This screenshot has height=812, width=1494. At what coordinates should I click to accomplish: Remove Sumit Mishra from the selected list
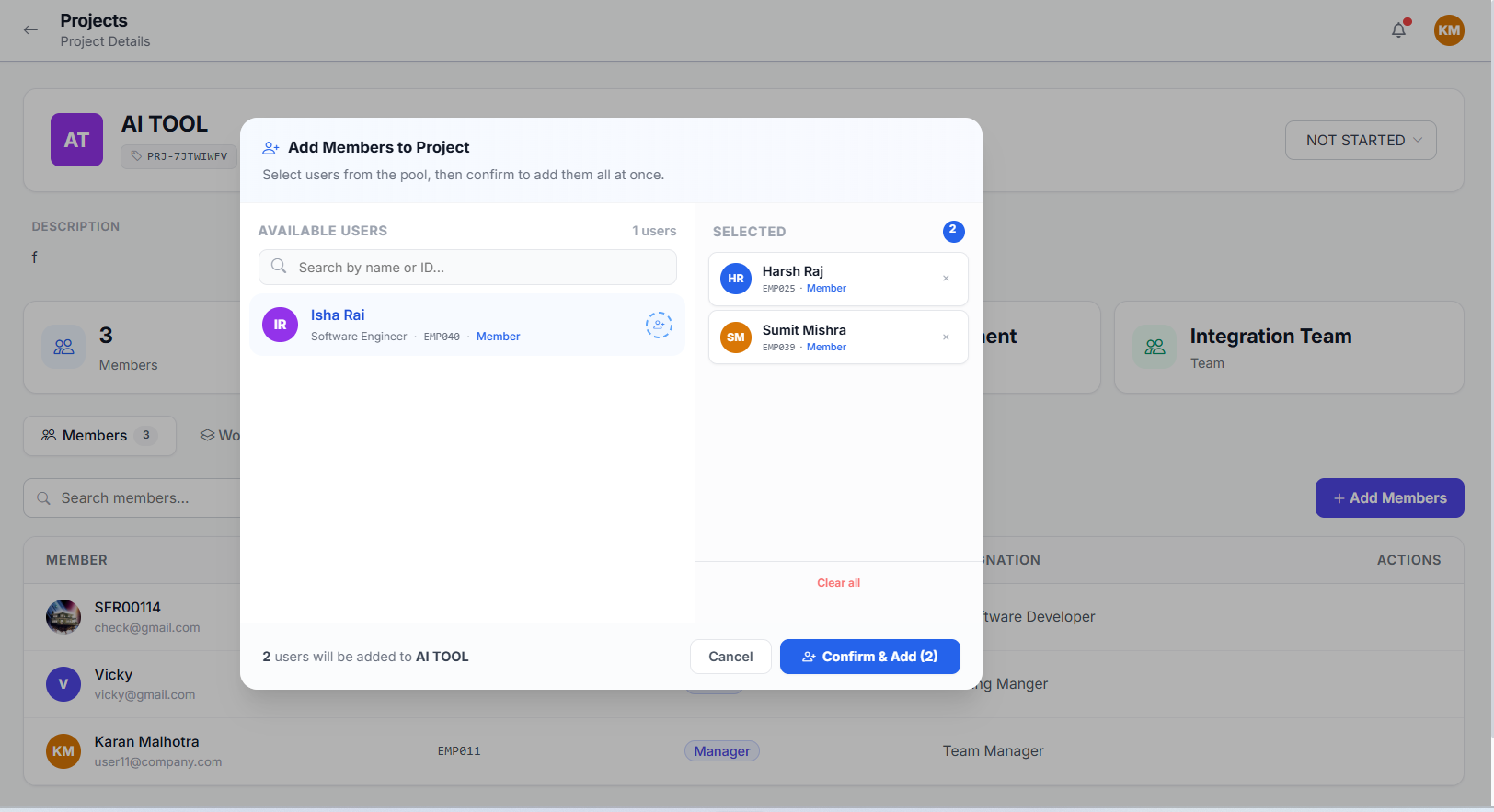pos(946,337)
